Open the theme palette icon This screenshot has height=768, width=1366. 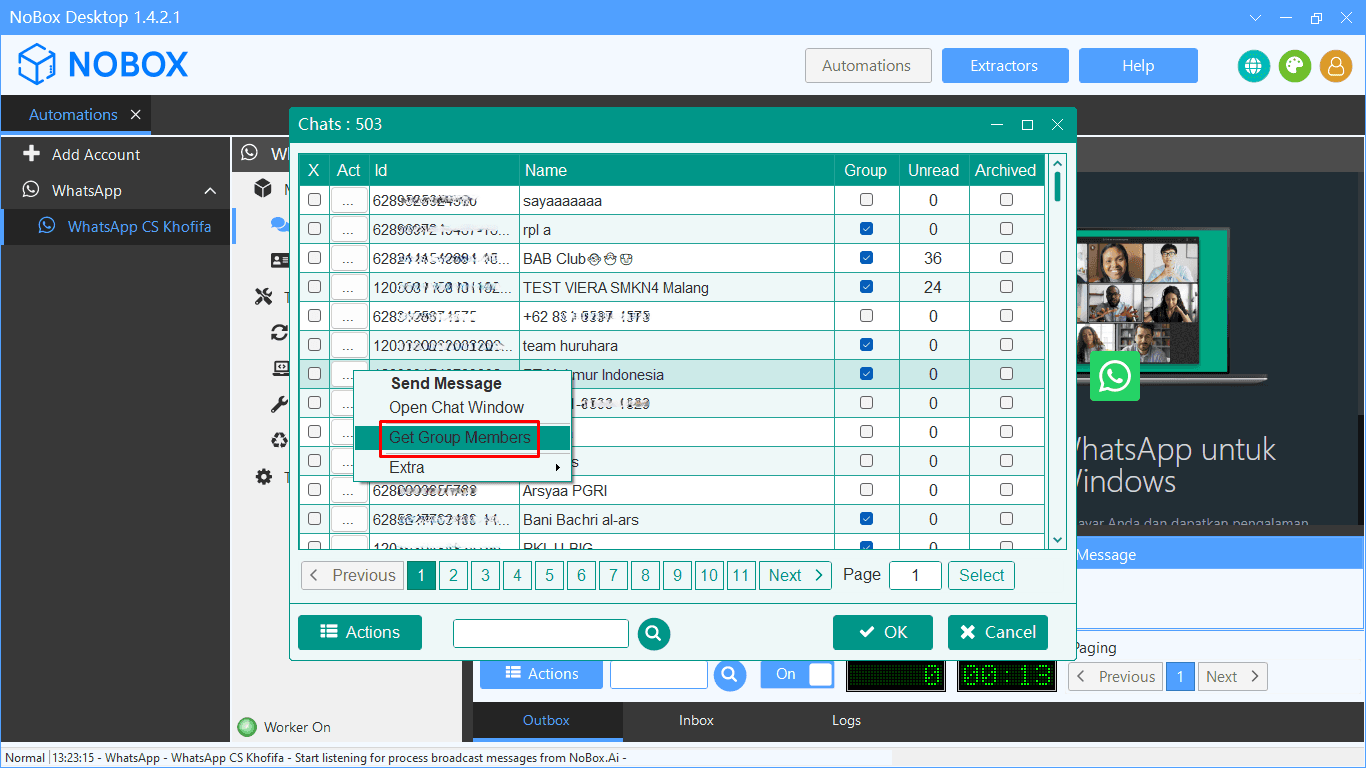coord(1294,65)
